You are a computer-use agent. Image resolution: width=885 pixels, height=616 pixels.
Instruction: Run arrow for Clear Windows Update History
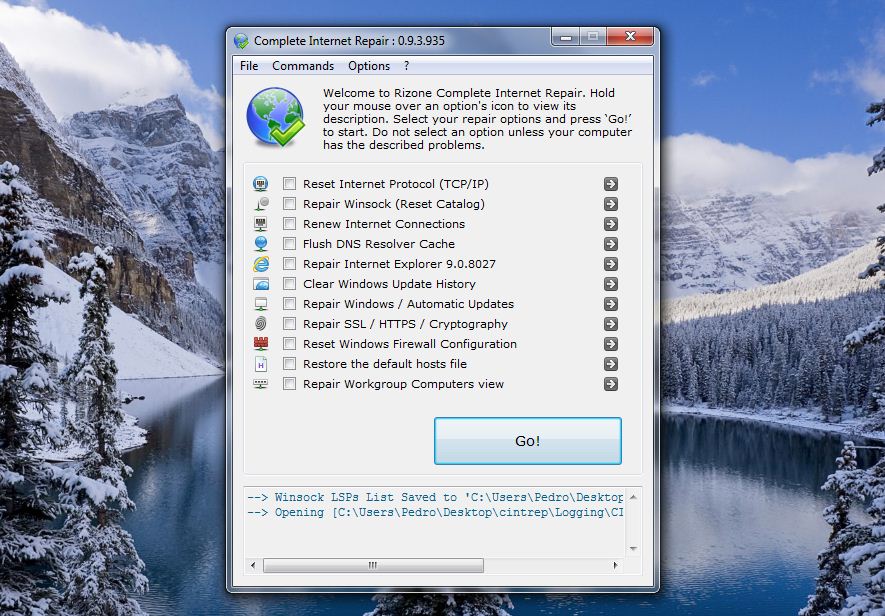[611, 284]
